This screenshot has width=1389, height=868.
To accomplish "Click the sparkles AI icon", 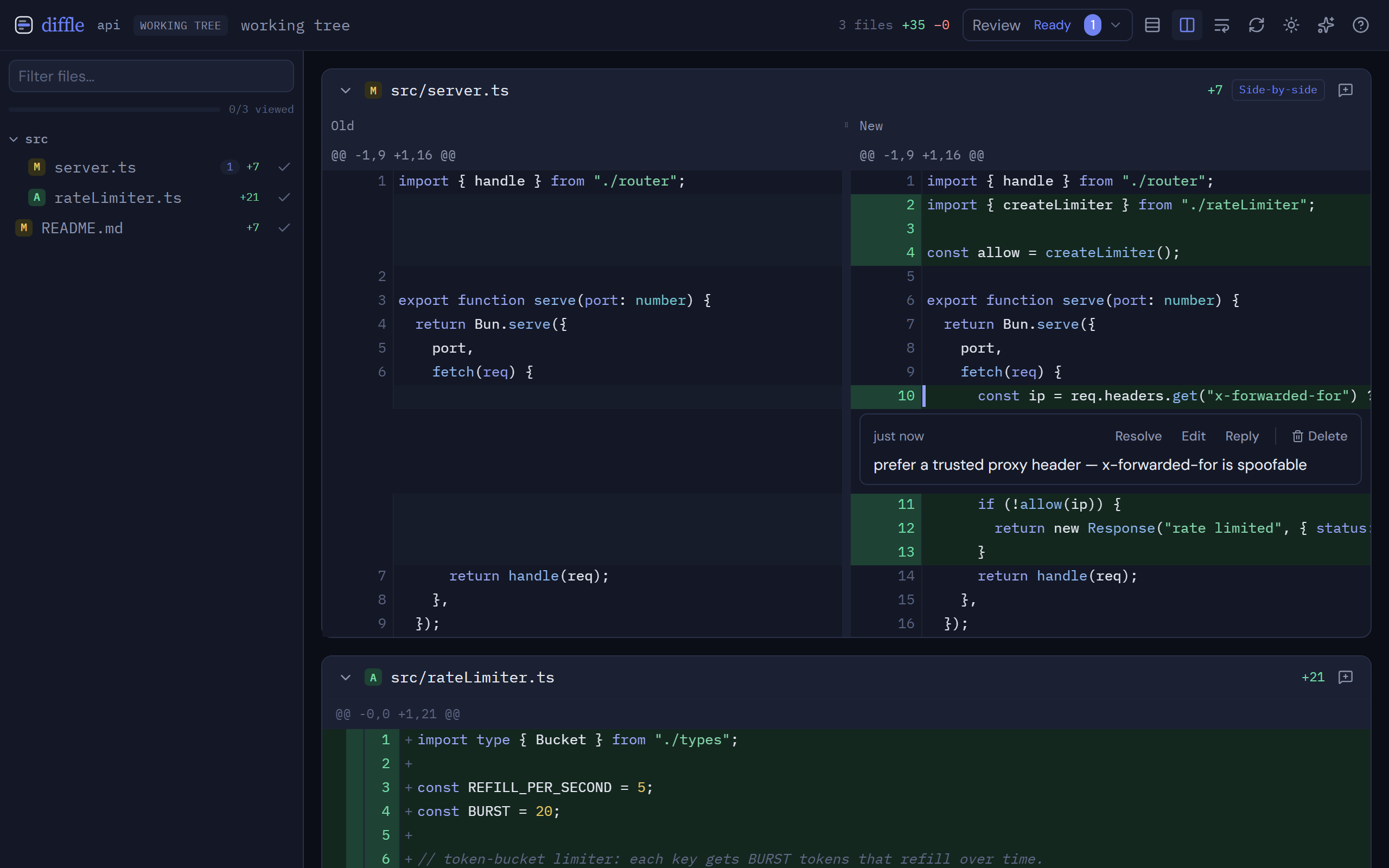I will pos(1326,25).
